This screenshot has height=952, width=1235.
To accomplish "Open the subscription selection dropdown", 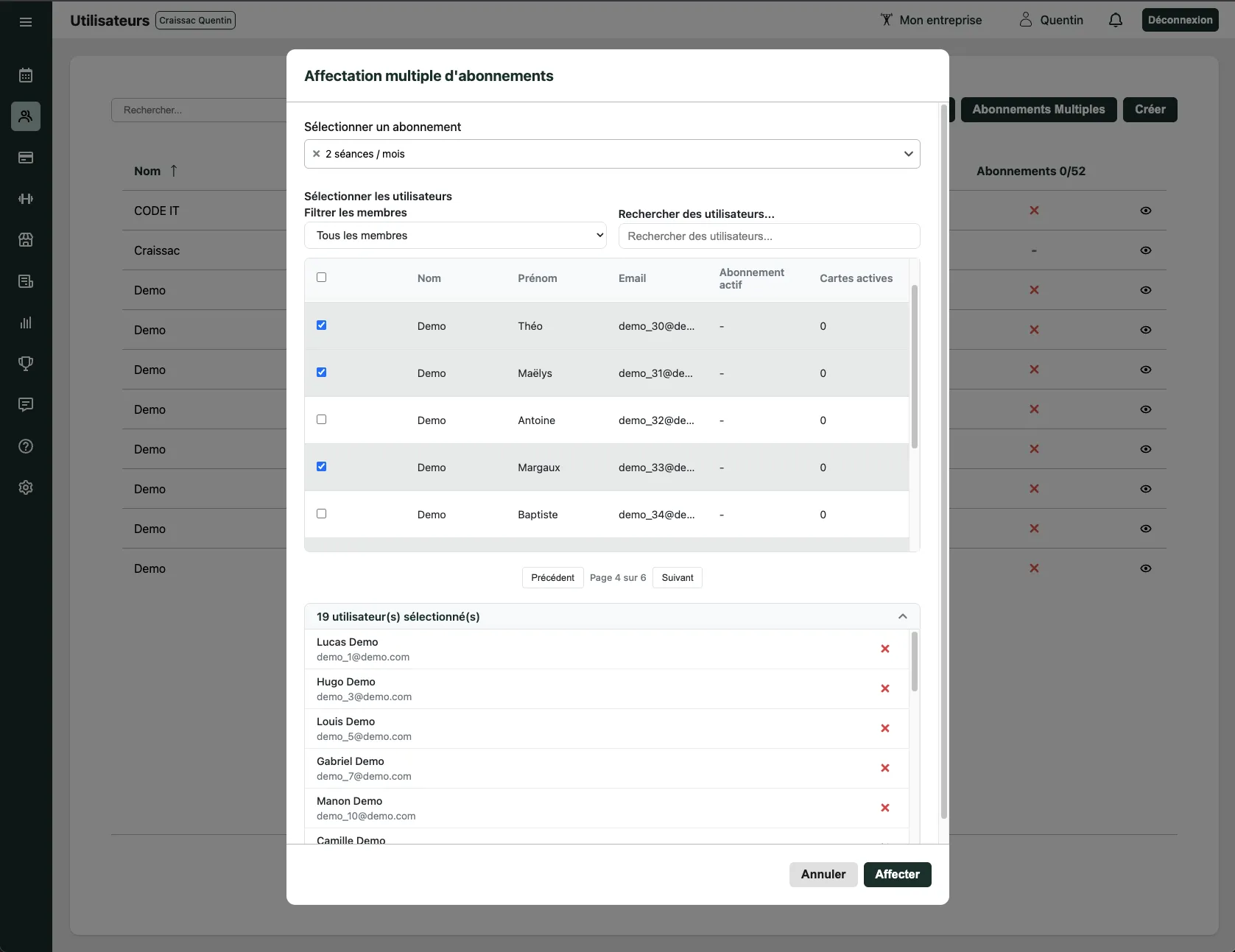I will [908, 154].
